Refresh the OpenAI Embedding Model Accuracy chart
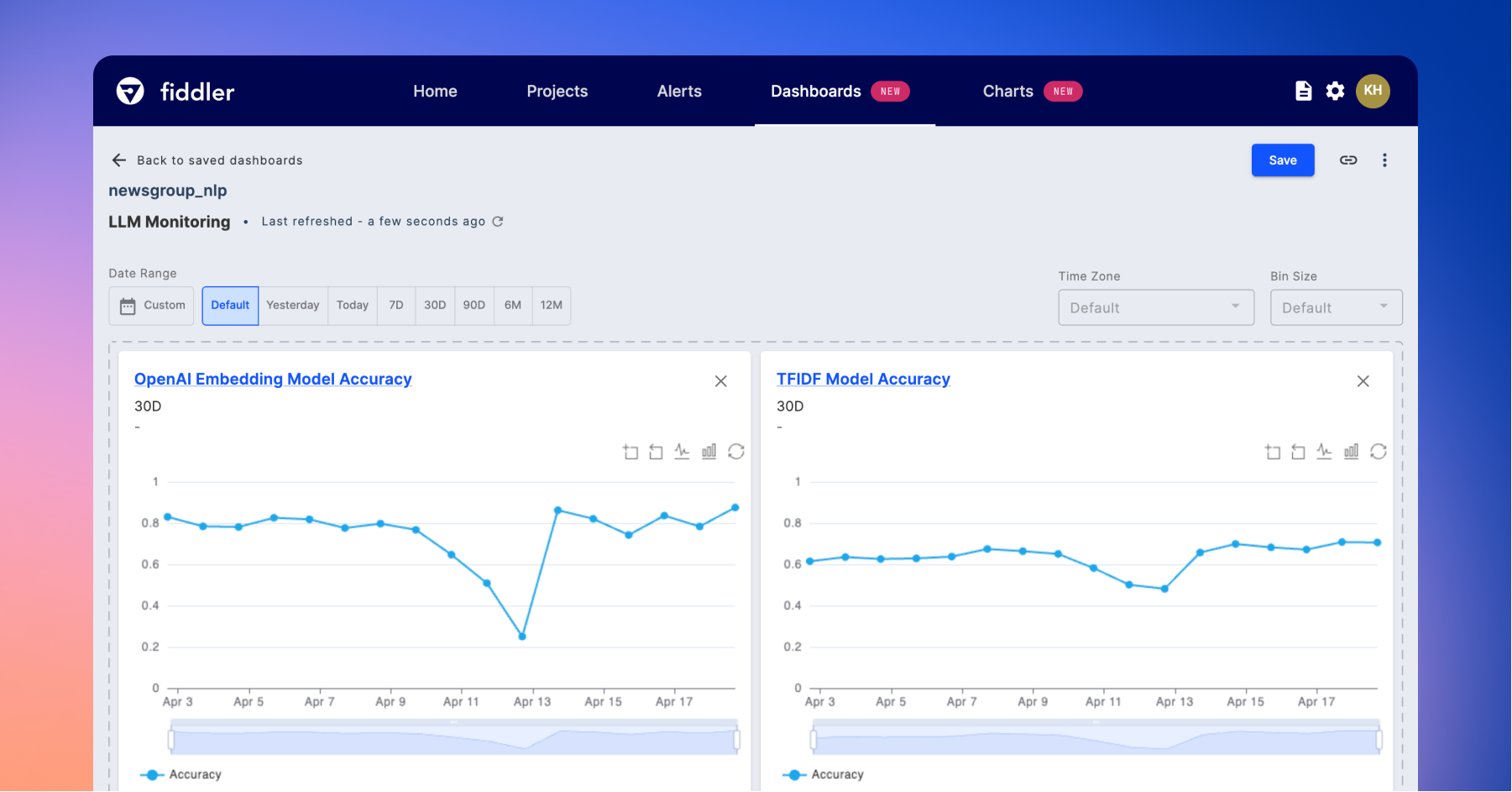This screenshot has width=1512, height=792. [x=736, y=451]
